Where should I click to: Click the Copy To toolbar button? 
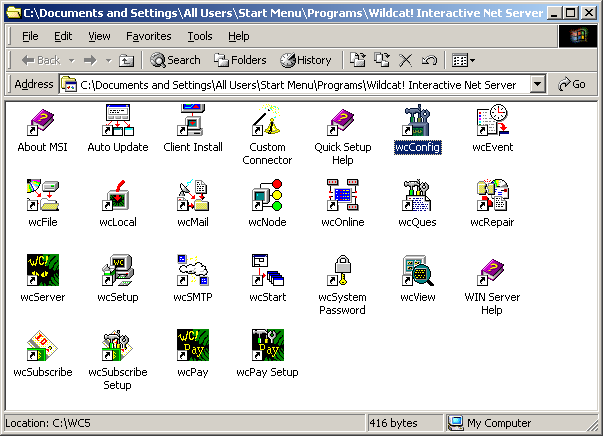(x=382, y=60)
